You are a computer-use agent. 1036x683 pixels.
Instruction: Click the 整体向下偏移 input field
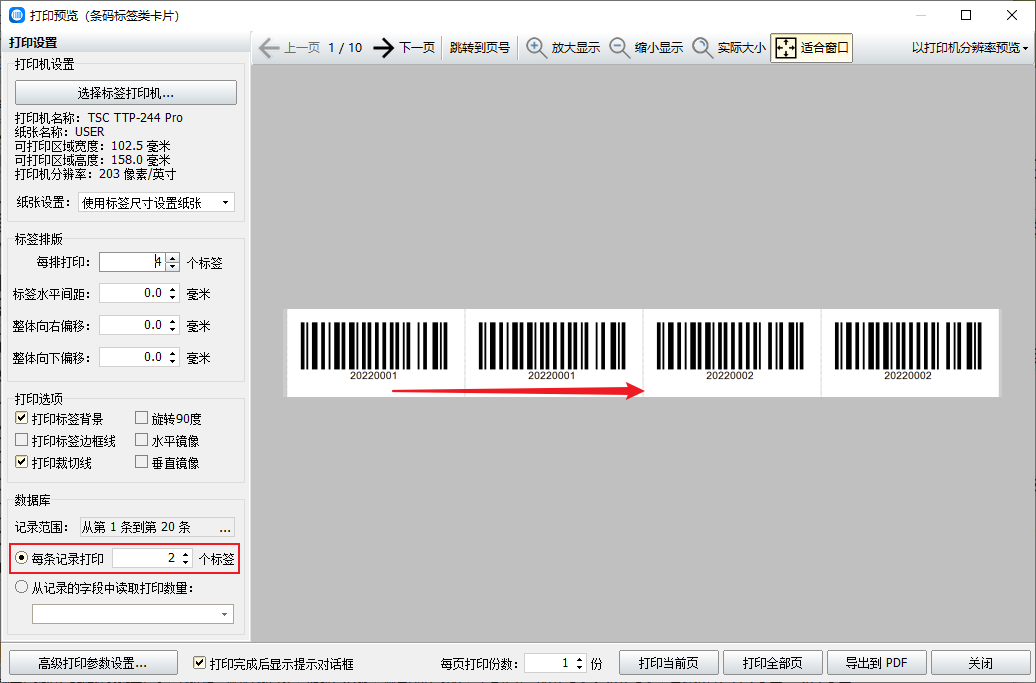[x=133, y=357]
